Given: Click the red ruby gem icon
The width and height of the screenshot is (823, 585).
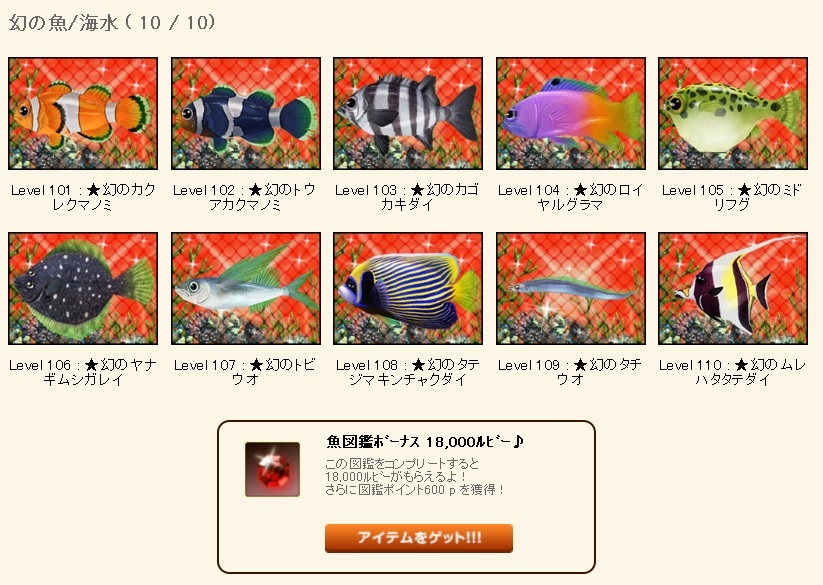Looking at the screenshot, I should coord(272,469).
